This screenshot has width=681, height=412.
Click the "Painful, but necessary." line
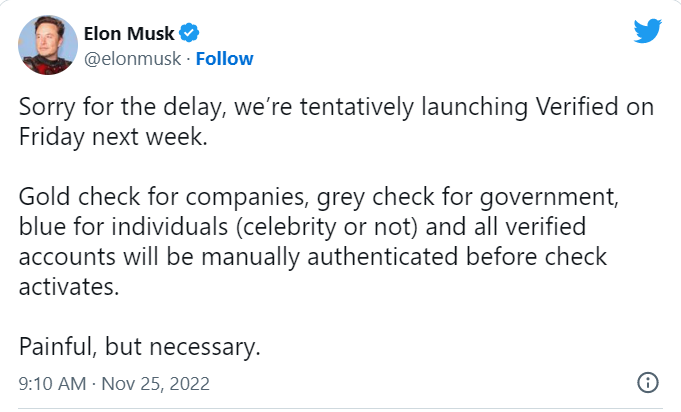coord(139,347)
